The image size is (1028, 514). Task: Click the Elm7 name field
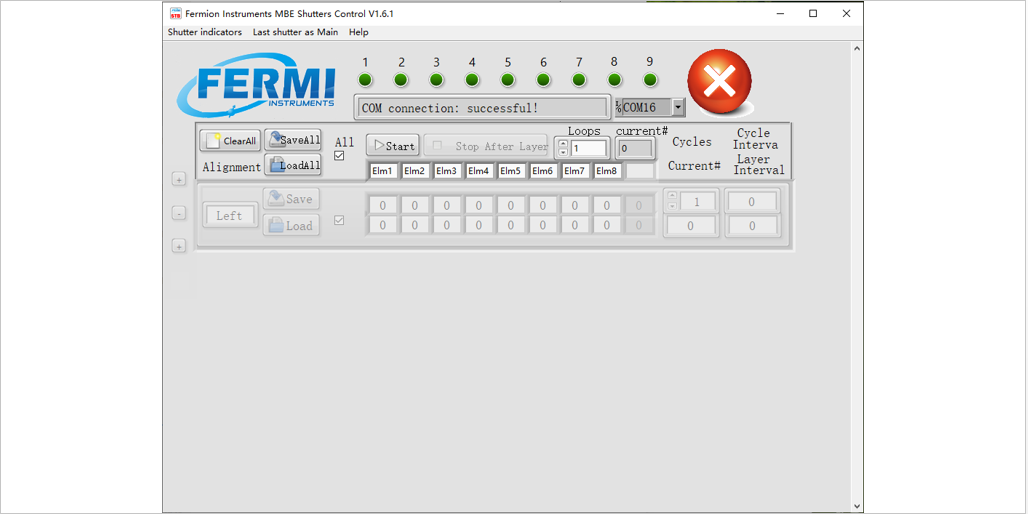575,171
